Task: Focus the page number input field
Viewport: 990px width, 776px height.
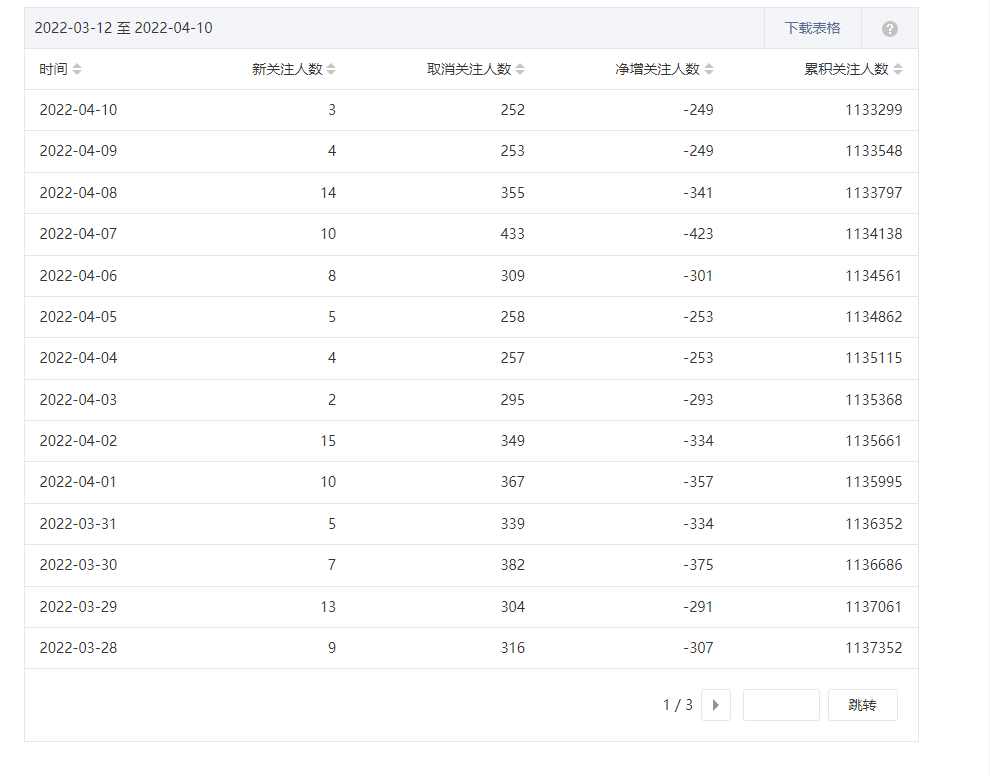Action: [x=781, y=705]
